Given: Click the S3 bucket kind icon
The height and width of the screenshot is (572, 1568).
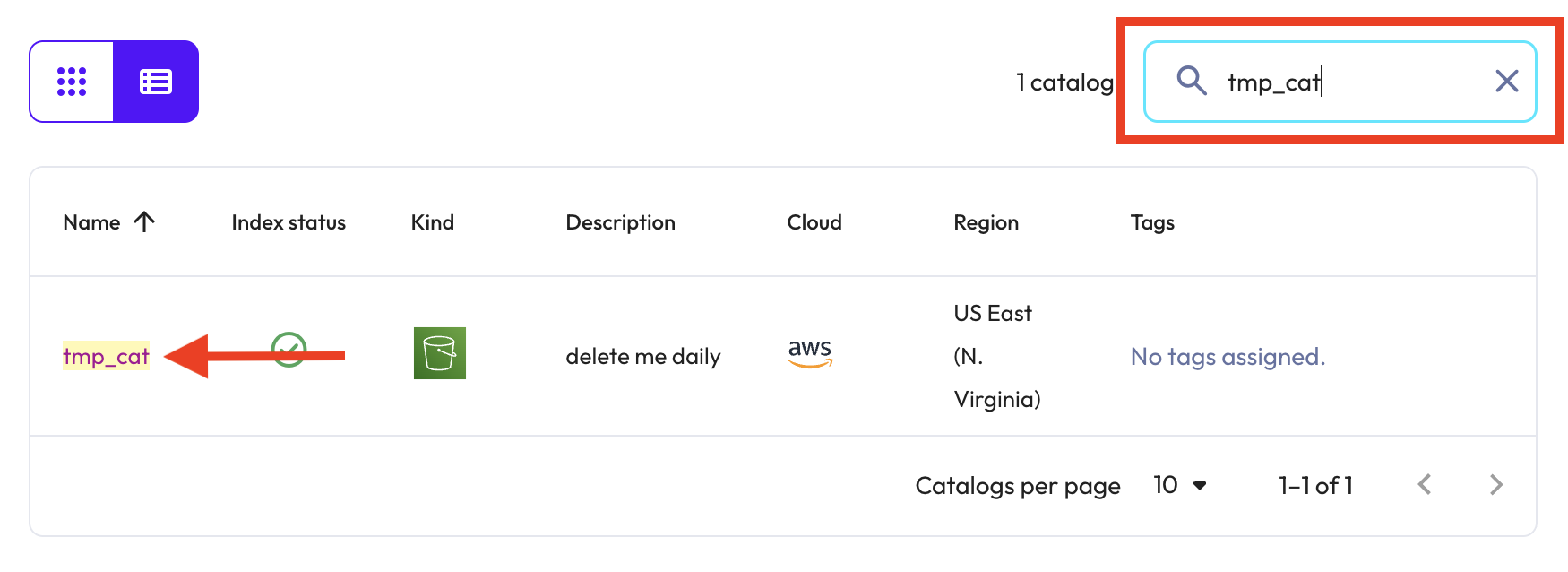Looking at the screenshot, I should tap(439, 353).
